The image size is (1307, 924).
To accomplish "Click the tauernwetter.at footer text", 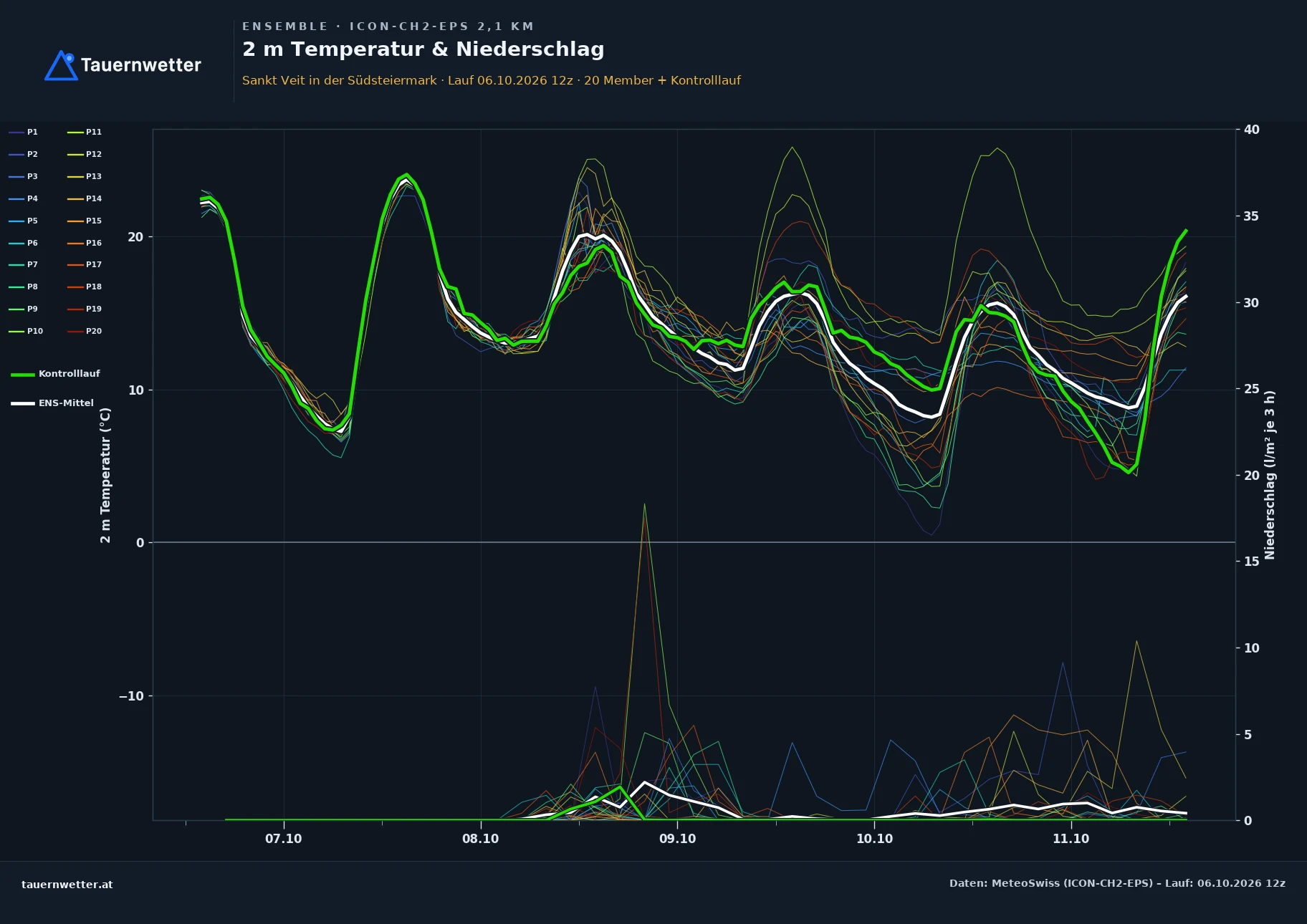I will coord(67,885).
